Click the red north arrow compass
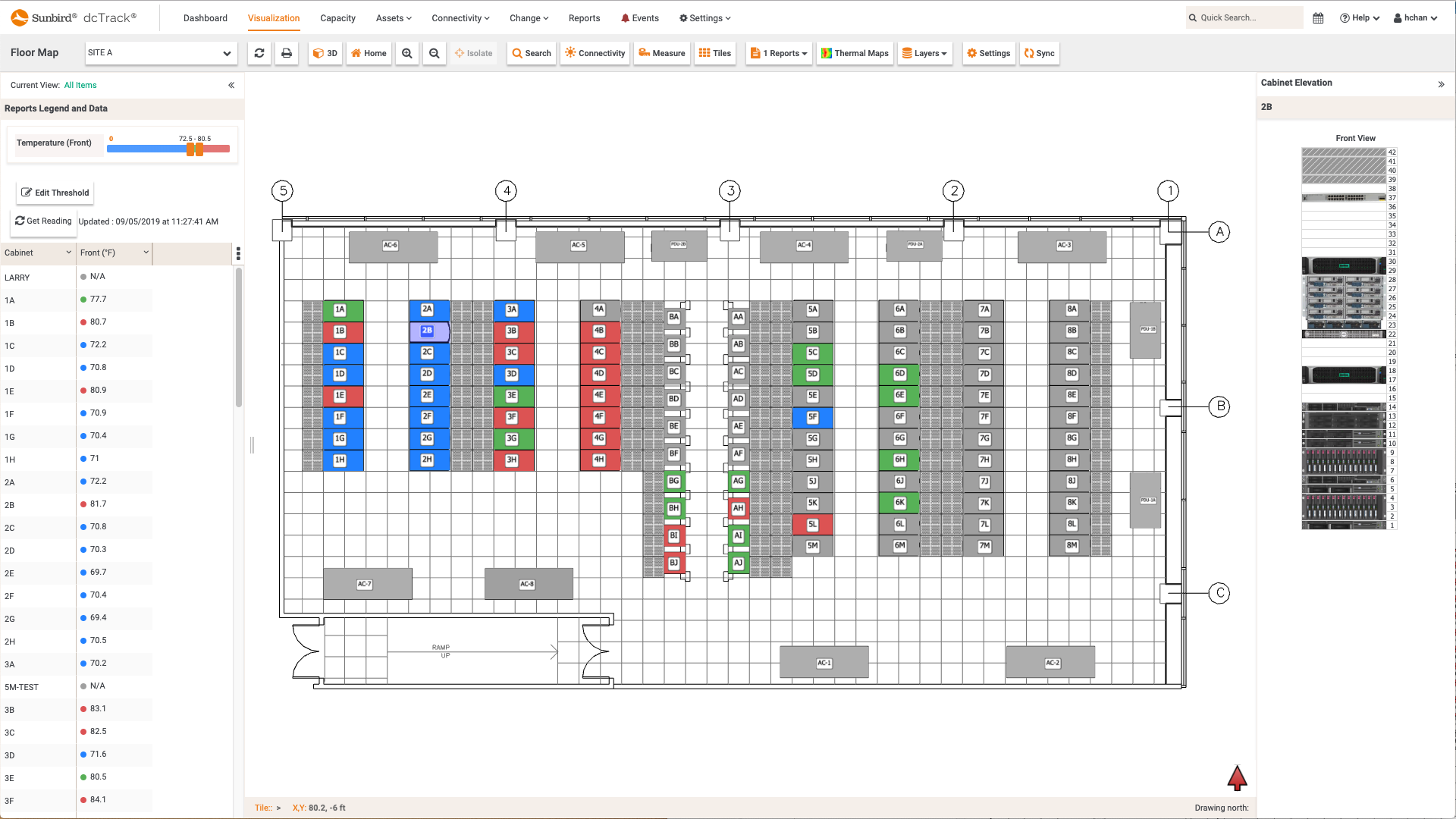1456x819 pixels. click(x=1237, y=777)
